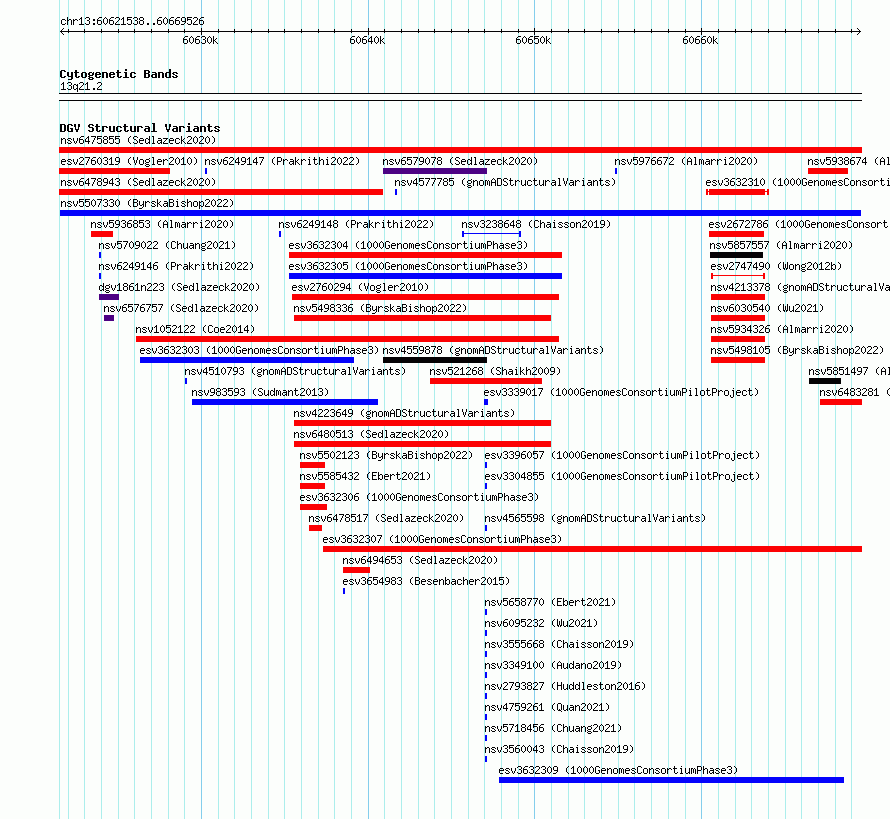Select nsv3349100 (Audano2019) label
890x819 pixels.
coord(553,665)
